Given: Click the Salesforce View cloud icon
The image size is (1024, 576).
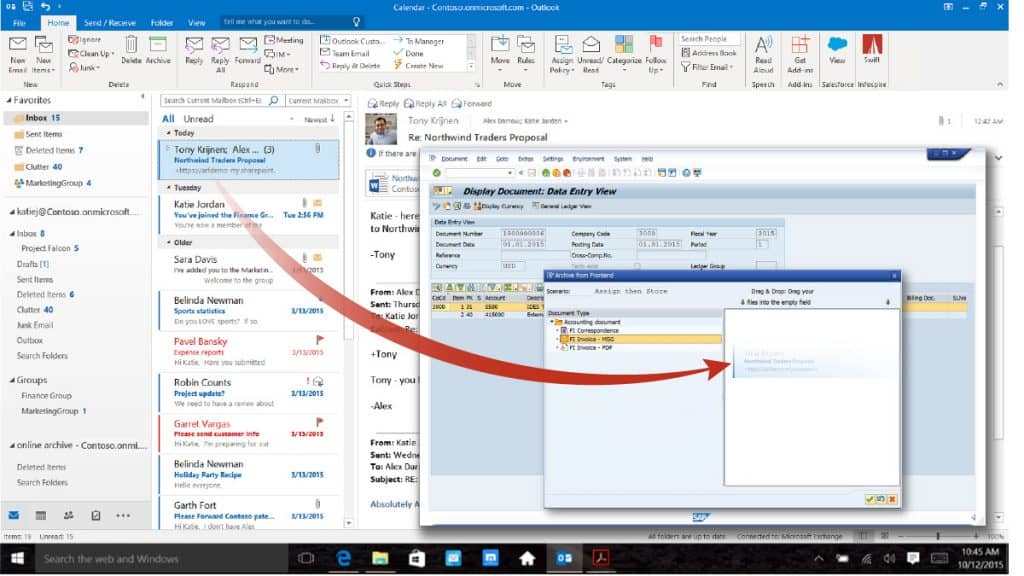Looking at the screenshot, I should (837, 44).
